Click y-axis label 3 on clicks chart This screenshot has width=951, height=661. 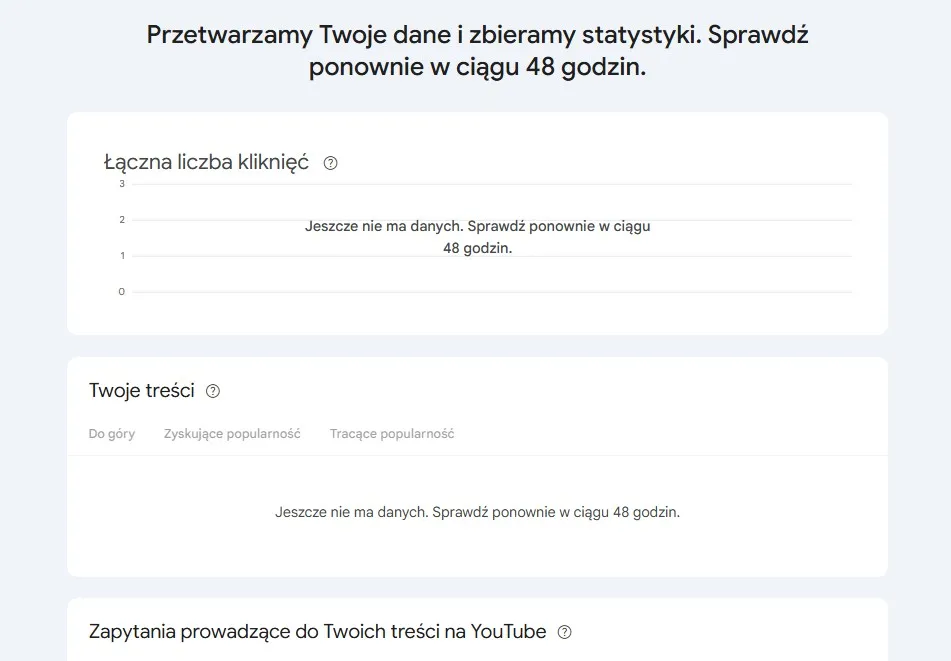(x=122, y=184)
